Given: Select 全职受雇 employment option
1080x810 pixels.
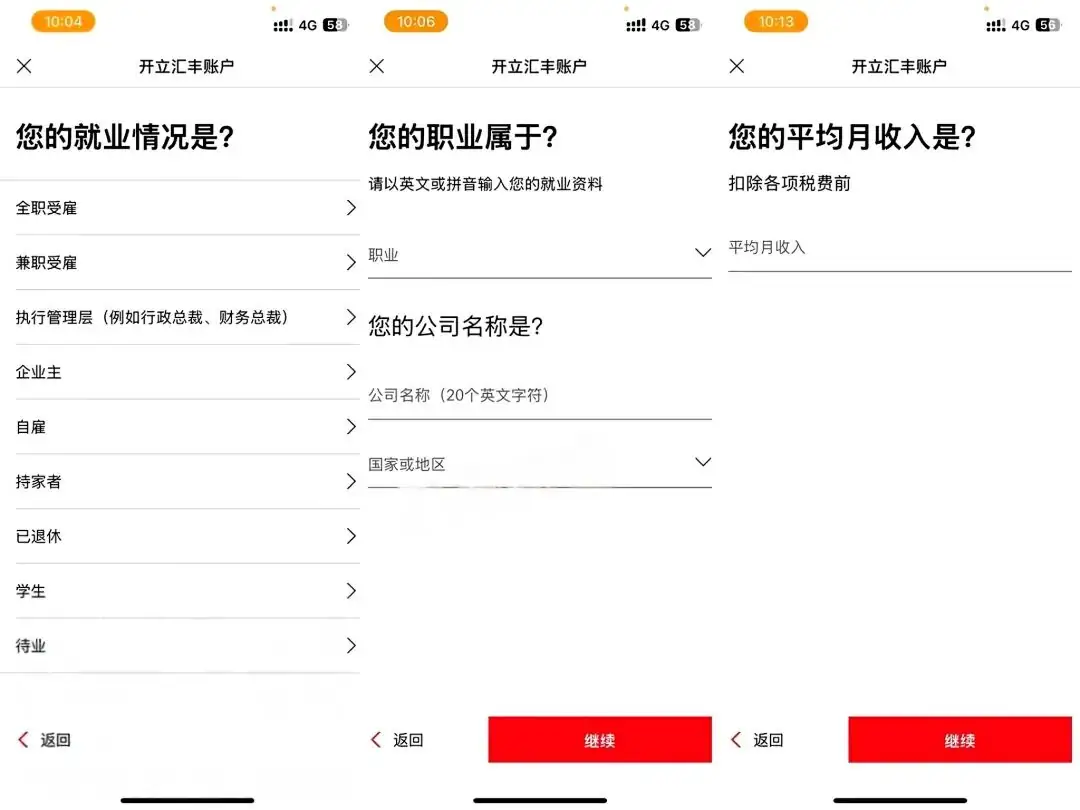Looking at the screenshot, I should click(x=187, y=208).
